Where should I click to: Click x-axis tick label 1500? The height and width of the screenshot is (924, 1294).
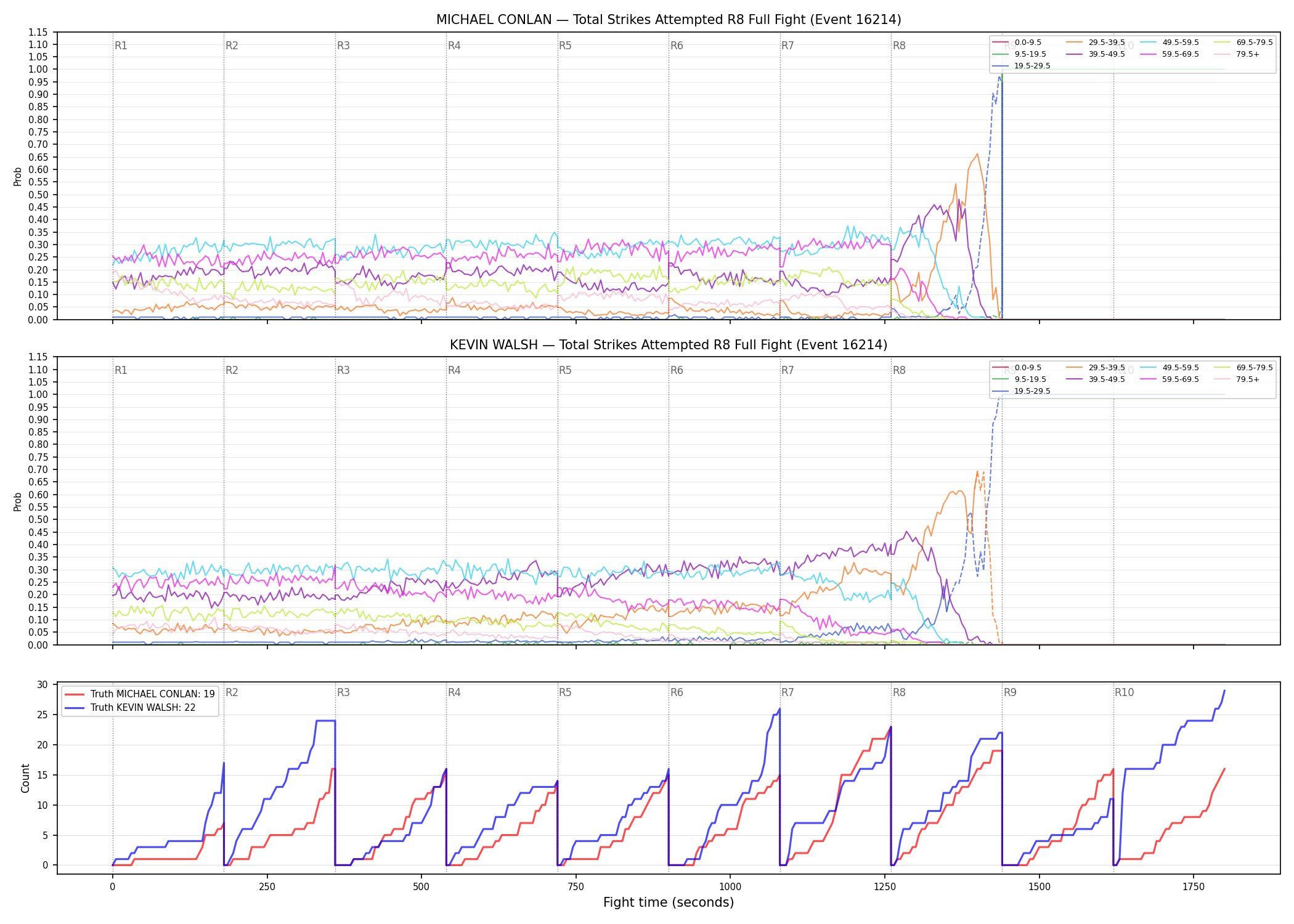(x=1040, y=887)
